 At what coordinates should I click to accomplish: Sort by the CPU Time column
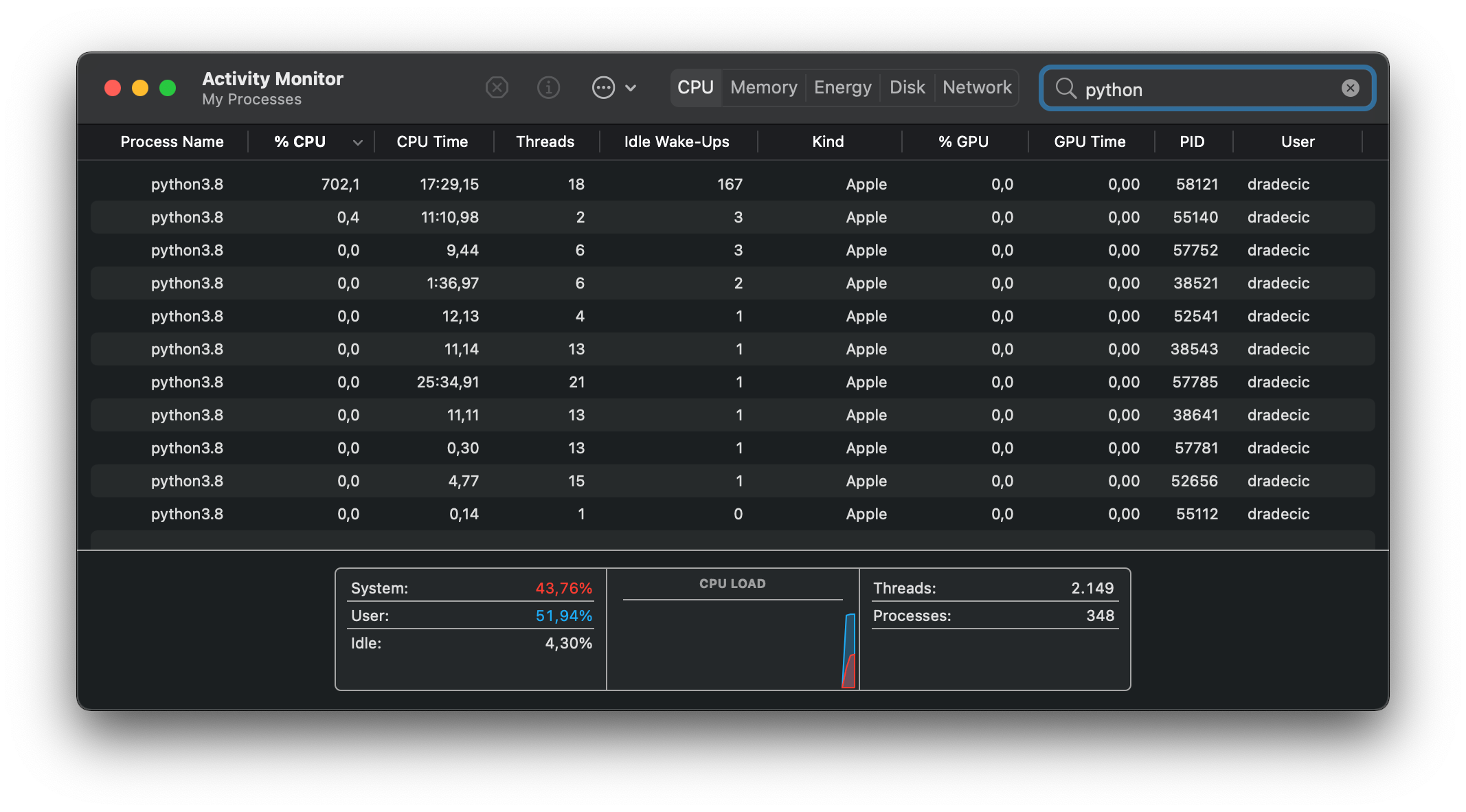(x=432, y=142)
